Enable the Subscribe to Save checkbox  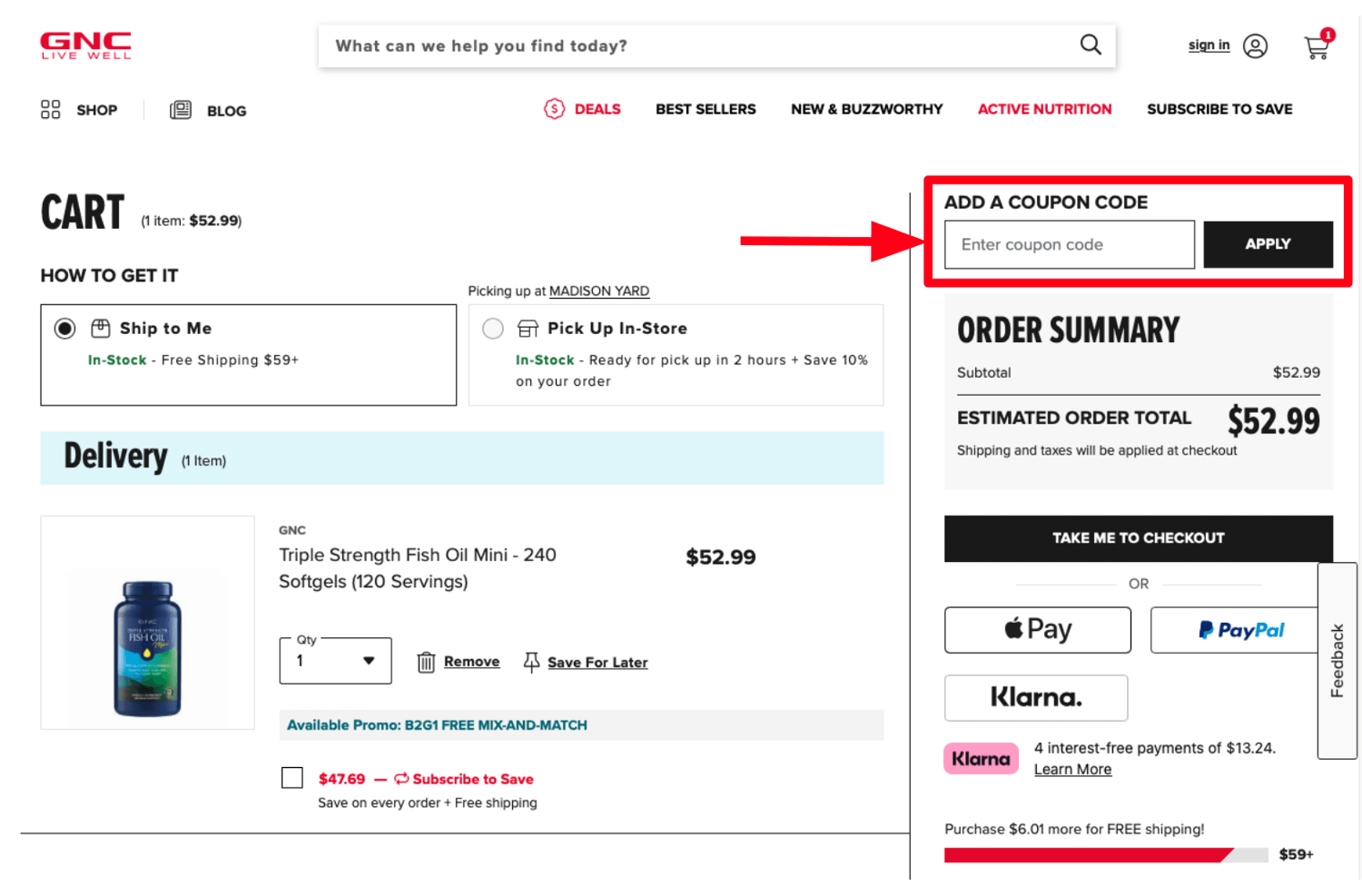[292, 778]
